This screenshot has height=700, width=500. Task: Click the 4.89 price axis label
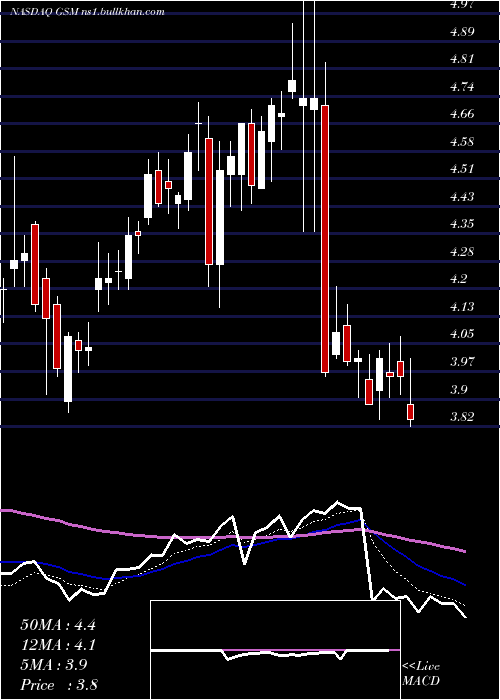pyautogui.click(x=462, y=31)
